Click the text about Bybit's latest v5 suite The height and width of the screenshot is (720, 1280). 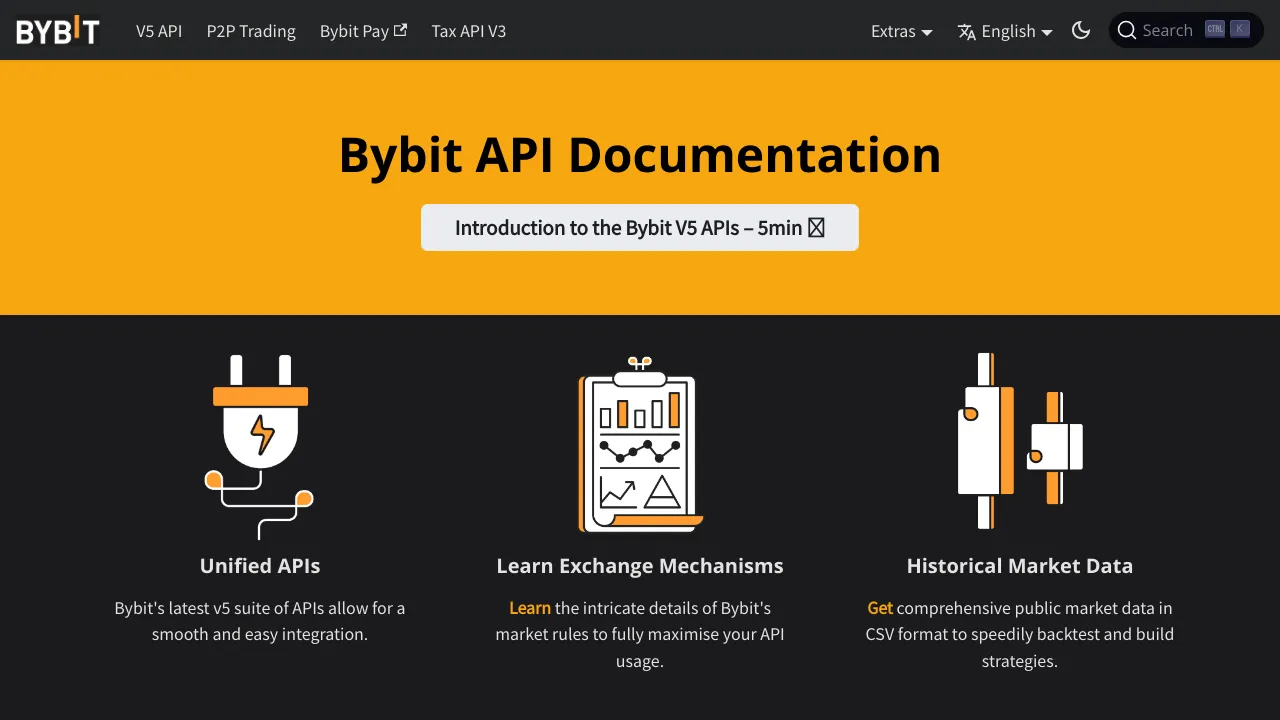click(x=260, y=621)
